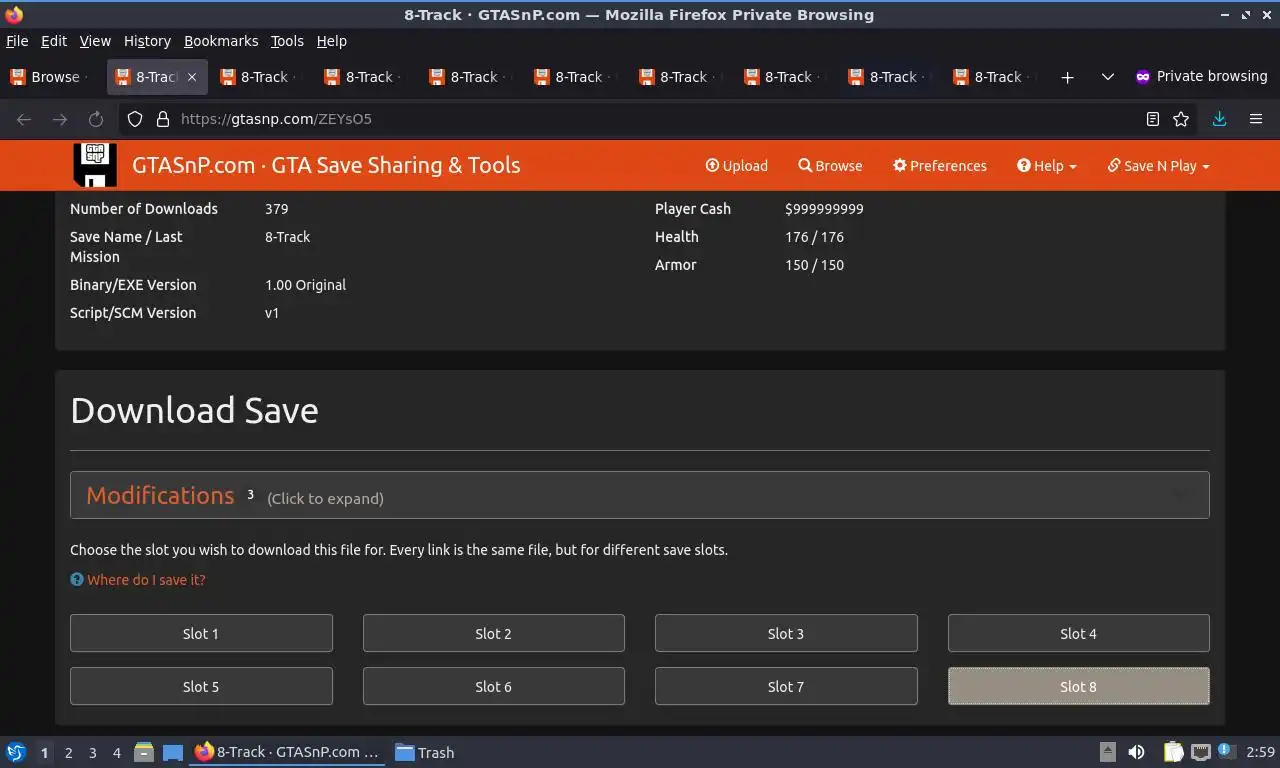The width and height of the screenshot is (1280, 768).
Task: Click the Firefox icon in title bar
Action: tap(14, 15)
